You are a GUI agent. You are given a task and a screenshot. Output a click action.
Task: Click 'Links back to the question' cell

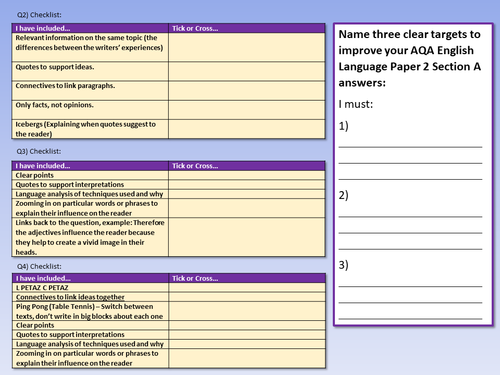(90, 237)
